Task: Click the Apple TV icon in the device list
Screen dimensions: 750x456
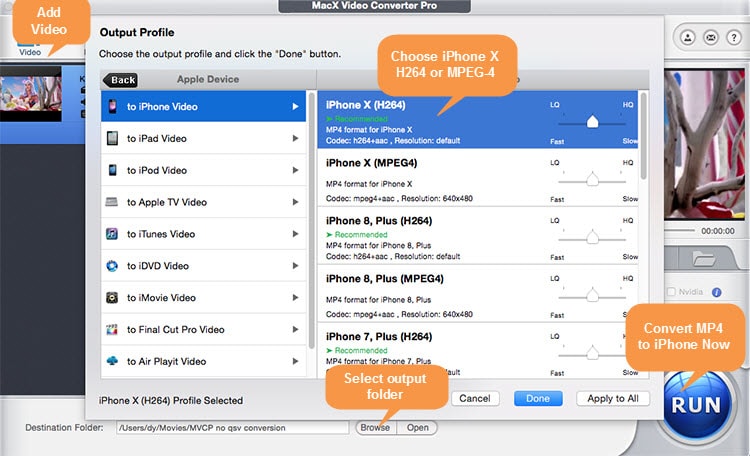Action: [111, 202]
